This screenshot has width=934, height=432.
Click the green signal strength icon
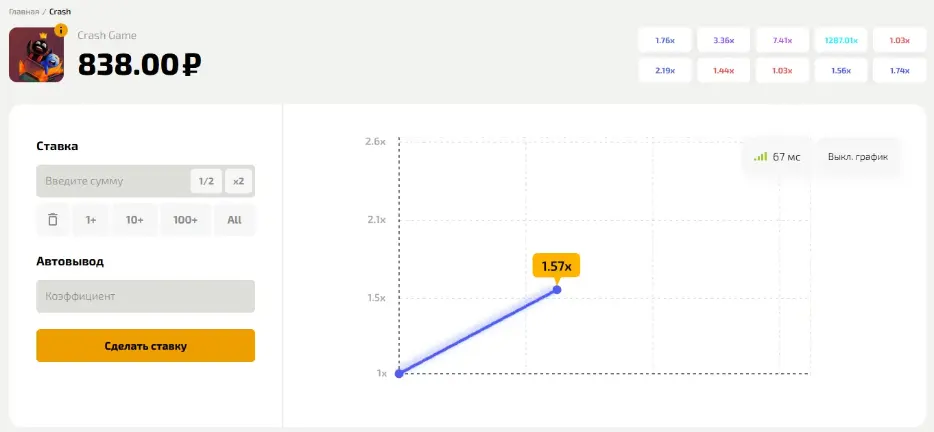pyautogui.click(x=760, y=157)
